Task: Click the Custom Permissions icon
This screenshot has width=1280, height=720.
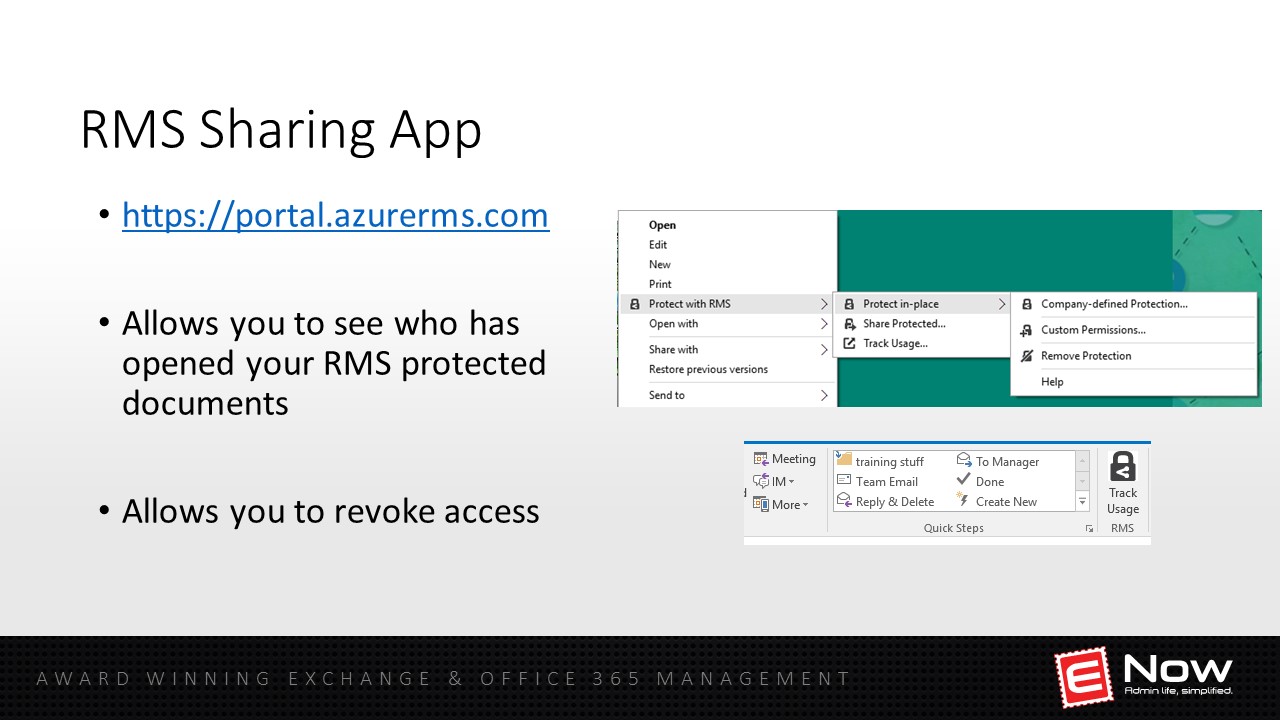Action: pos(1026,330)
